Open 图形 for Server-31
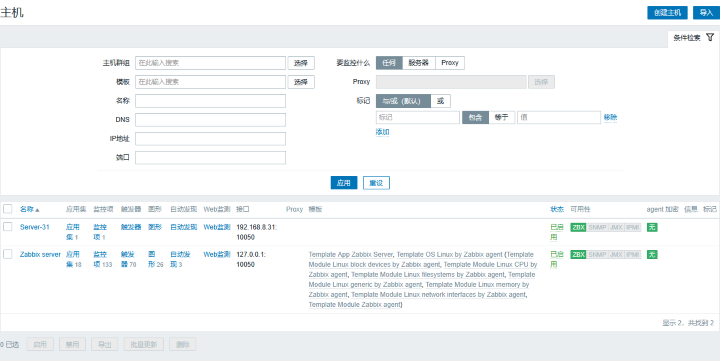720x361 pixels. [x=155, y=227]
